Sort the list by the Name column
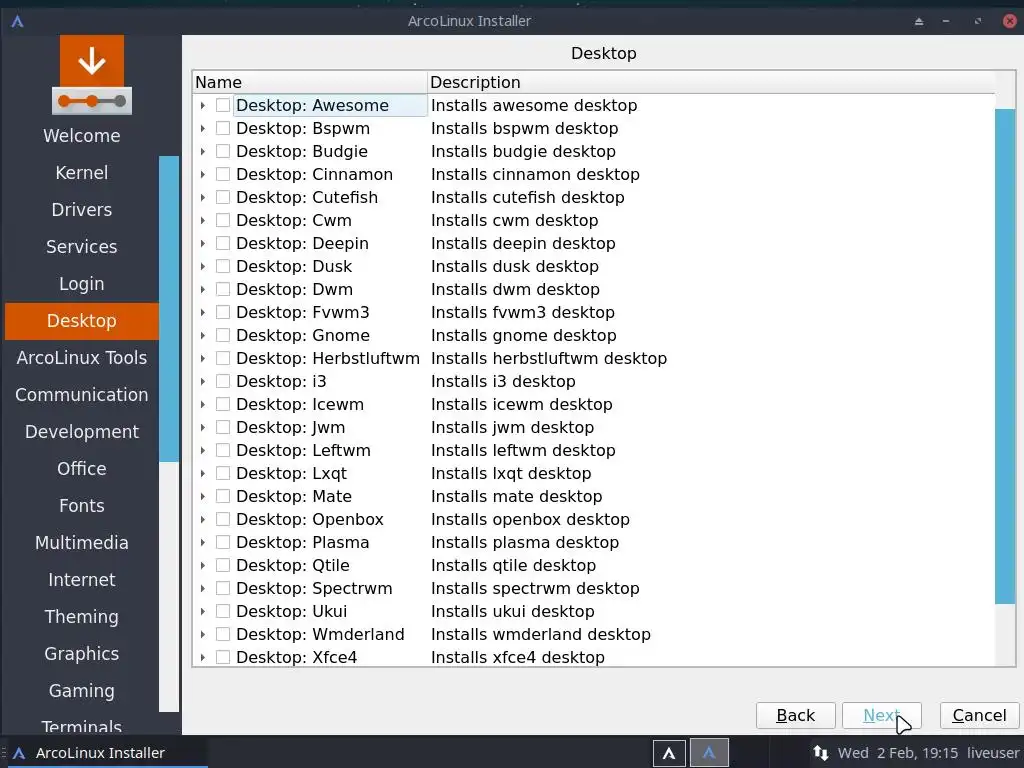 click(310, 82)
